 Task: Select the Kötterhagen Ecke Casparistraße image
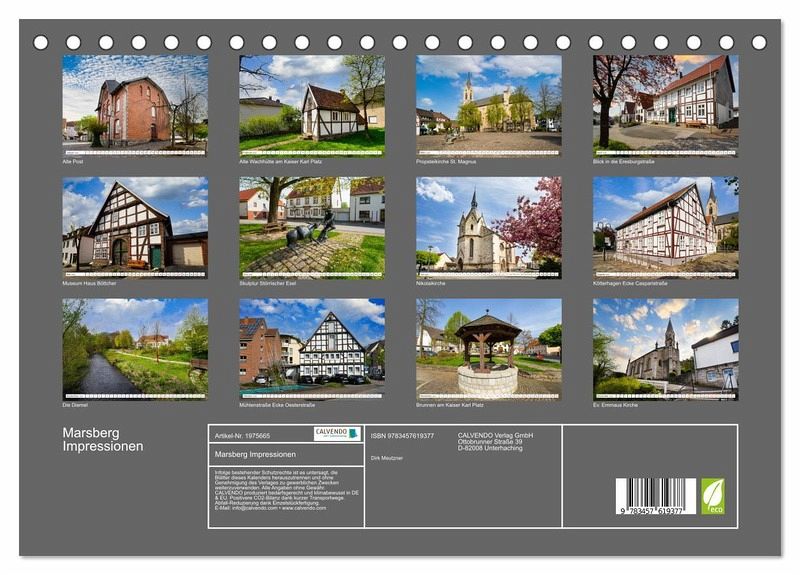[x=665, y=223]
